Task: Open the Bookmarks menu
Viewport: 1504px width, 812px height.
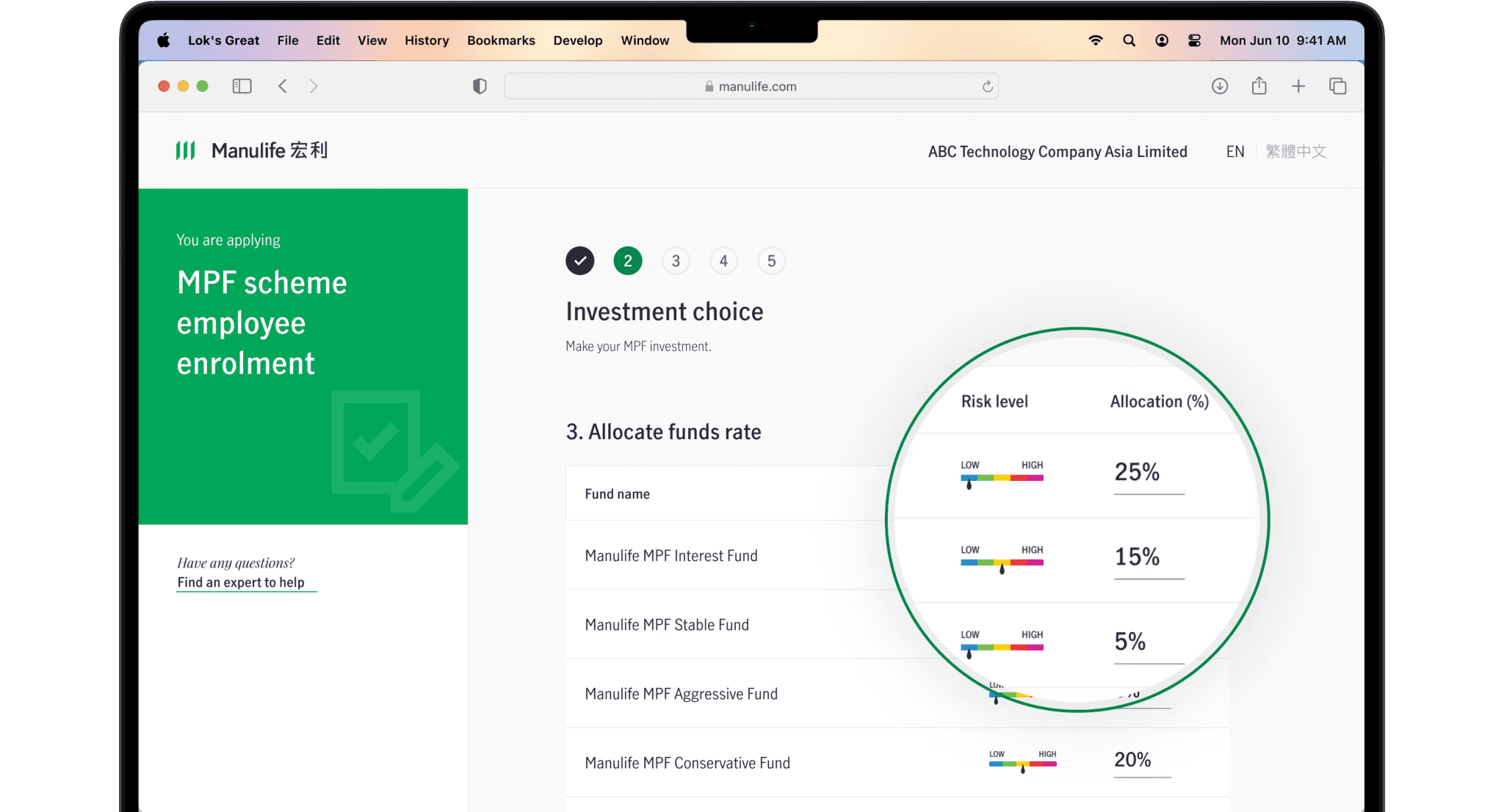Action: pos(501,40)
